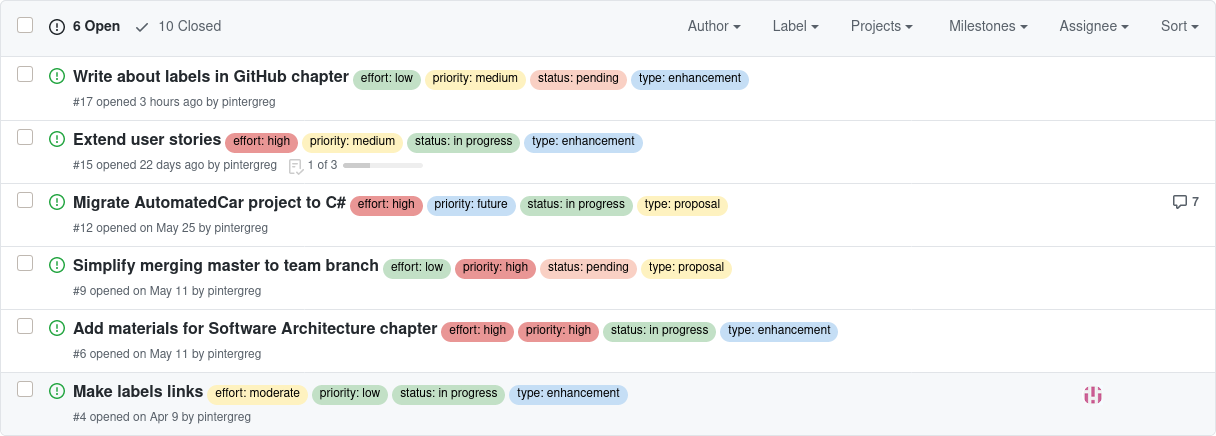This screenshot has height=436, width=1216.
Task: Click the open status icon beside Extend user stories
Action: coord(57,139)
